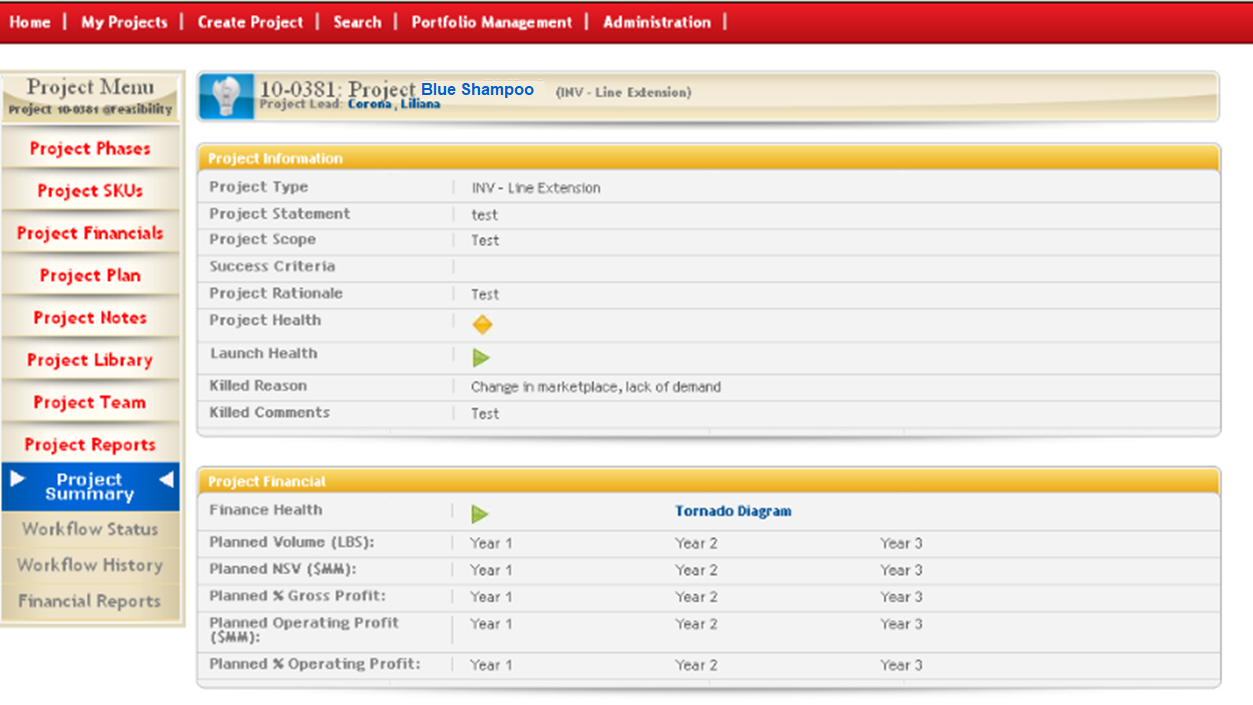Click the white arrow right of Project Summary

click(x=165, y=480)
